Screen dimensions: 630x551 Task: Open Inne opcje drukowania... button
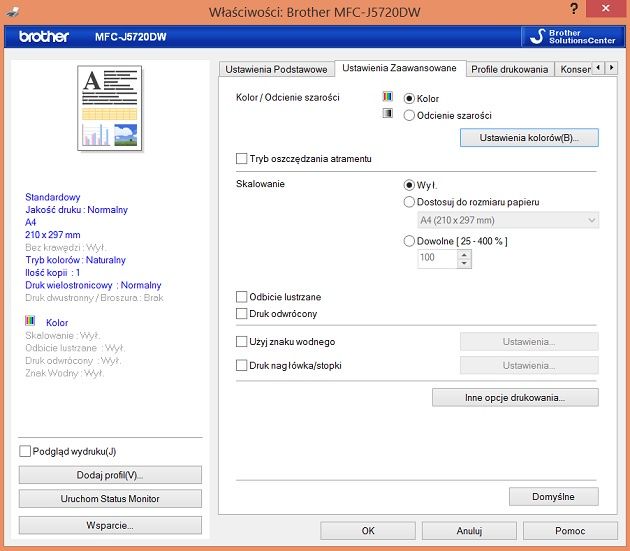coord(515,397)
